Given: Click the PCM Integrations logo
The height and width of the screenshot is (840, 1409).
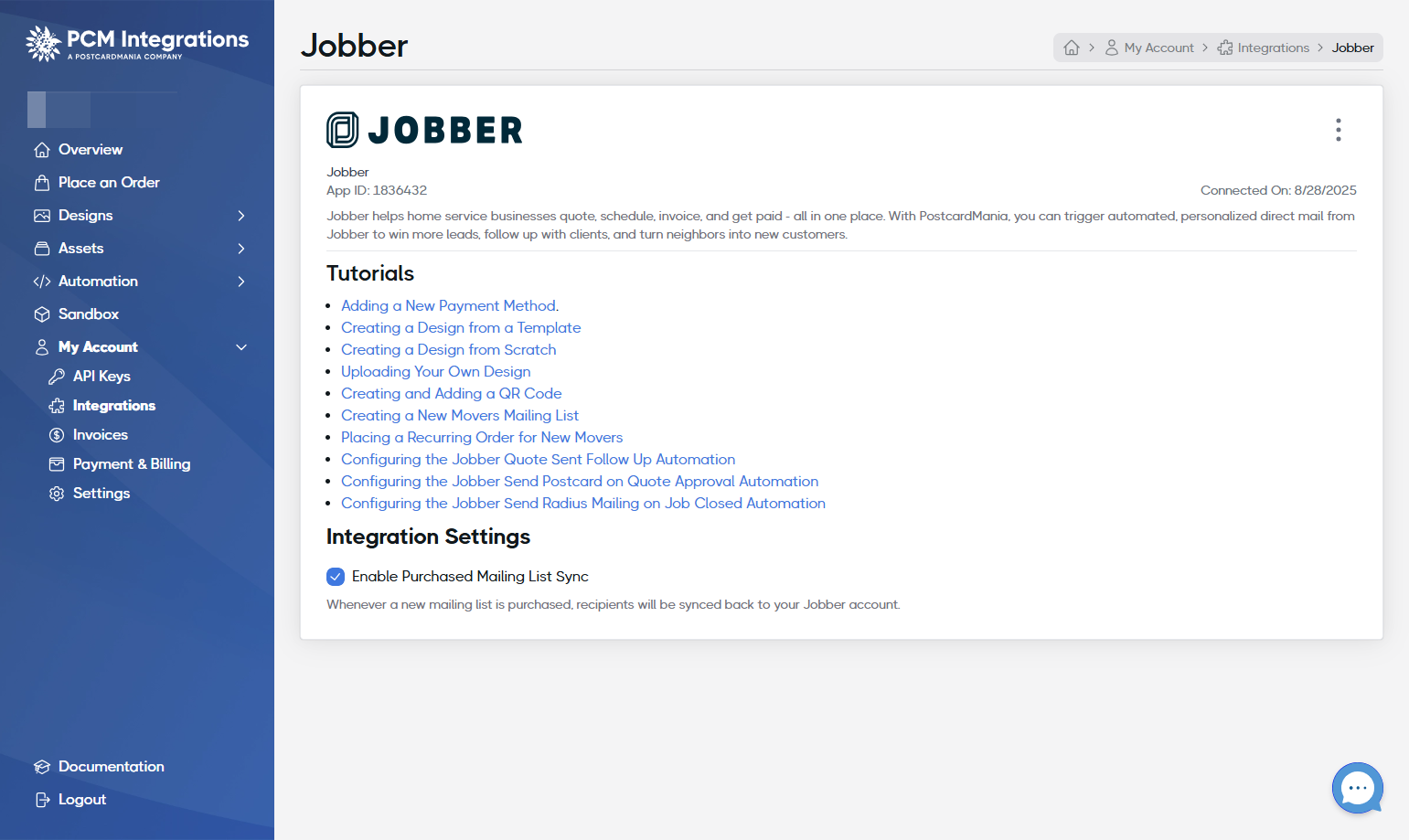Looking at the screenshot, I should pos(137,43).
